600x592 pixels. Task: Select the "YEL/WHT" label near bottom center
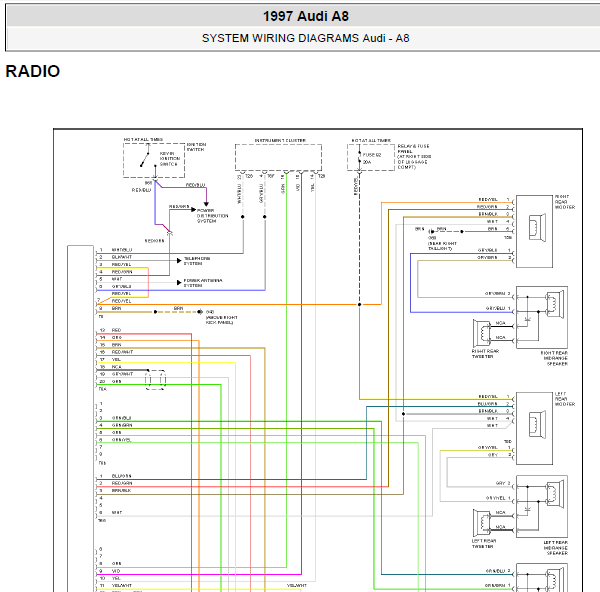(297, 585)
